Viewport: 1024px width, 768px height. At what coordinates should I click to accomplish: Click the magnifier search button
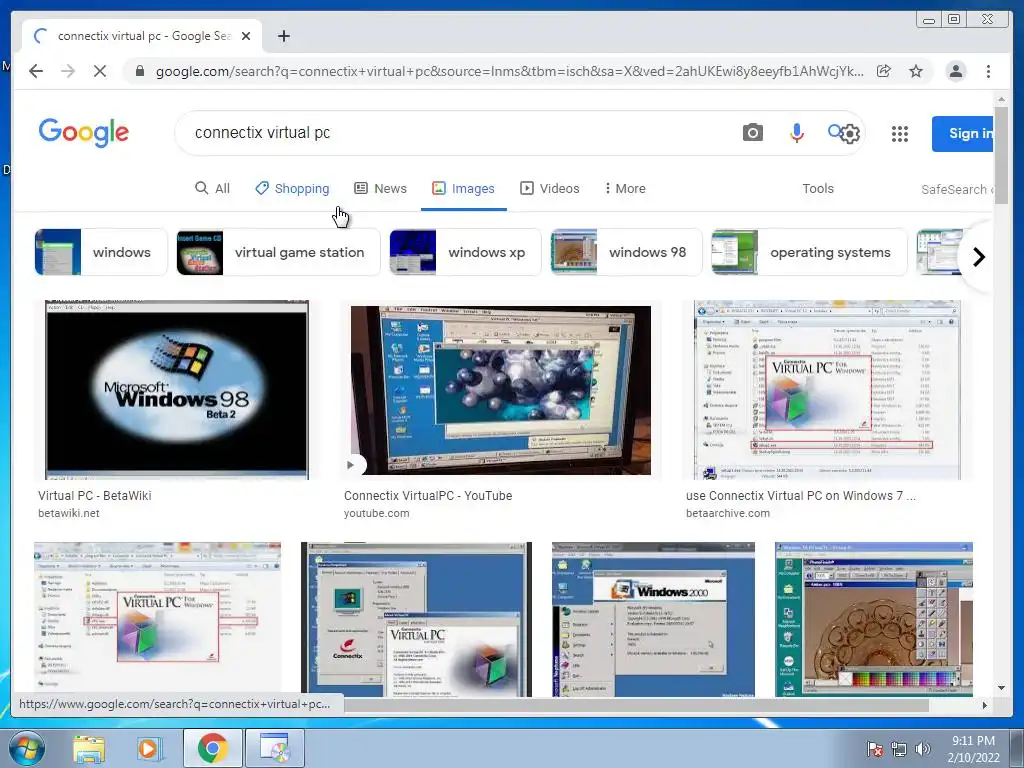pyautogui.click(x=834, y=131)
